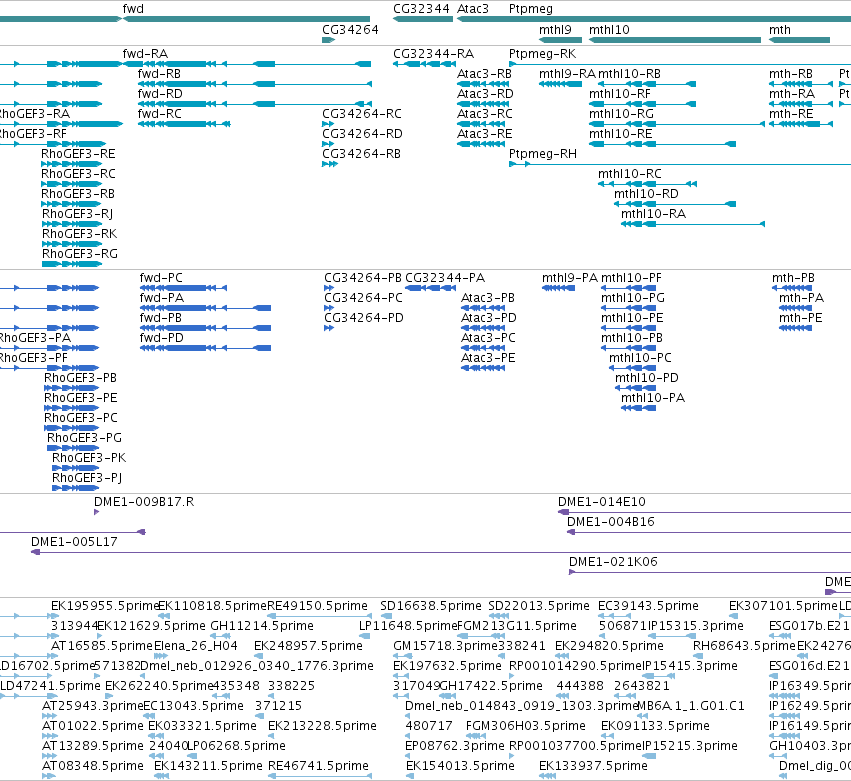Click the fwd-RC transcript label

point(160,114)
